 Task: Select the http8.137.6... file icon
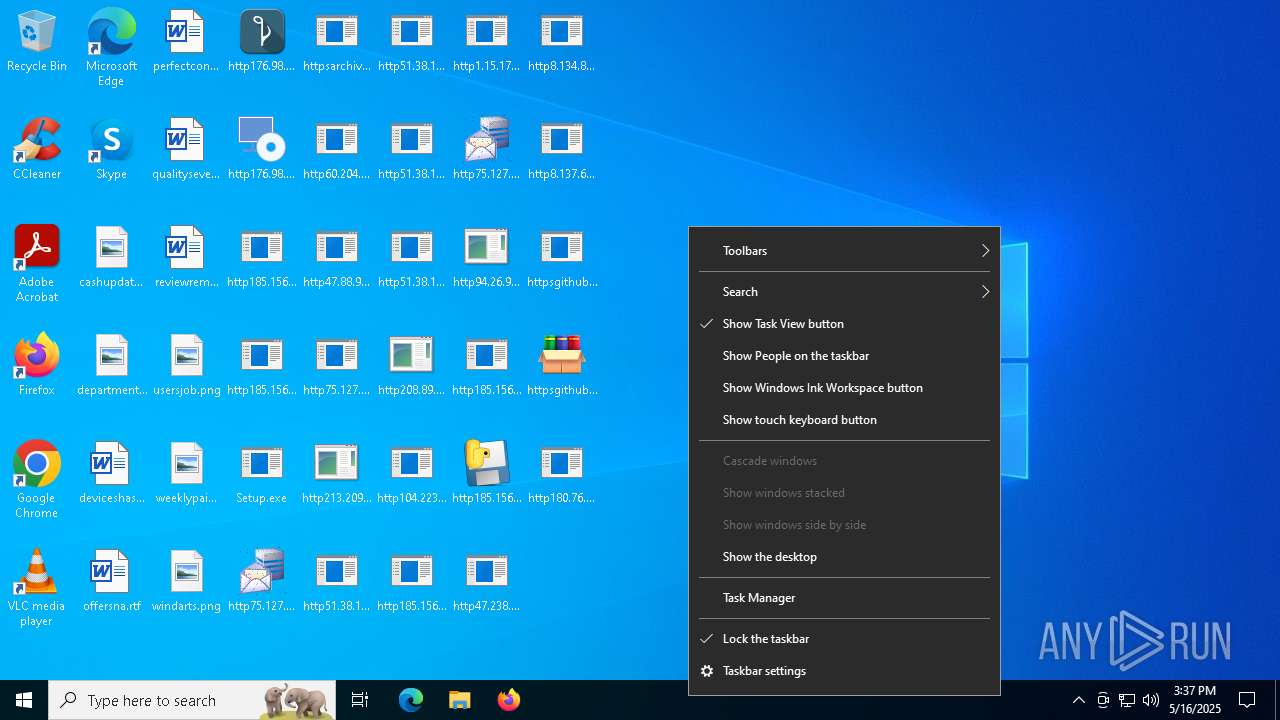(561, 150)
